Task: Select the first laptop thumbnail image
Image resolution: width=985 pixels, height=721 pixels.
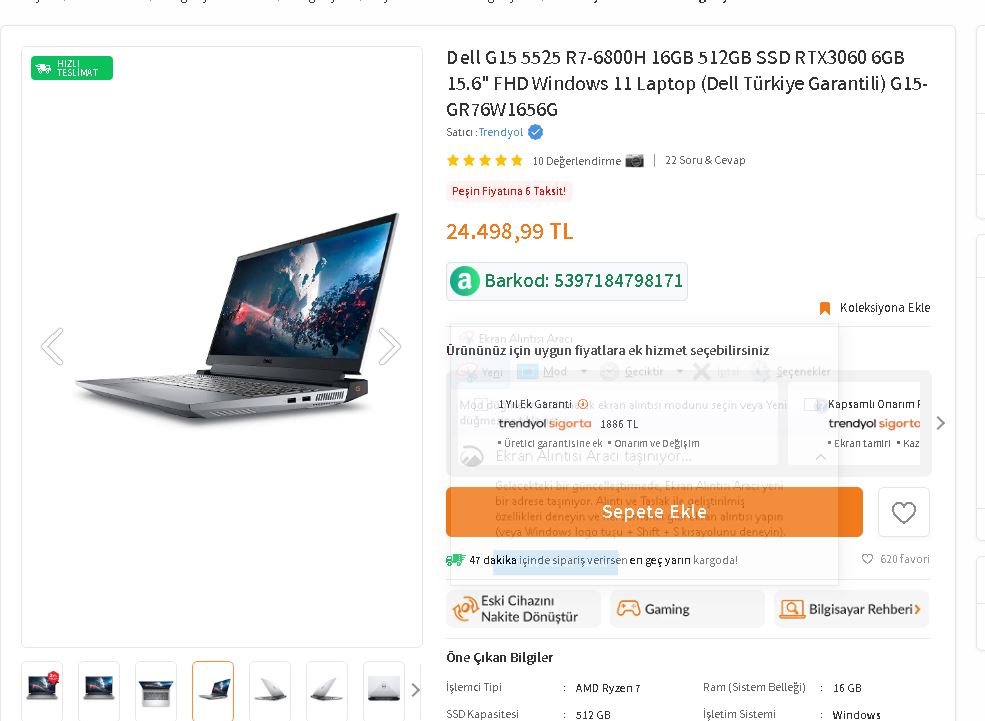Action: tap(42, 690)
